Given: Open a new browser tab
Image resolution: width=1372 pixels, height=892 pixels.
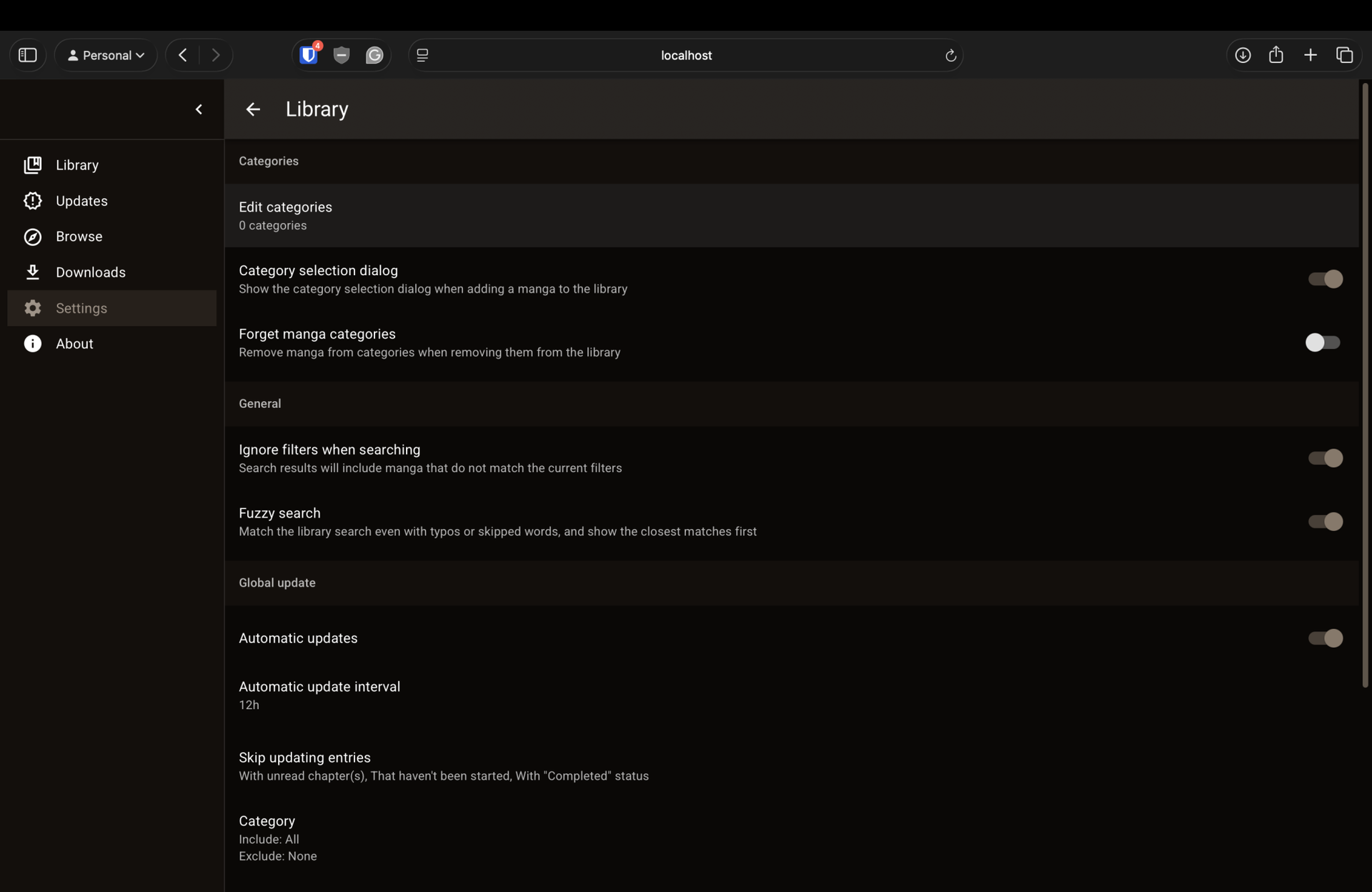Looking at the screenshot, I should click(1311, 55).
